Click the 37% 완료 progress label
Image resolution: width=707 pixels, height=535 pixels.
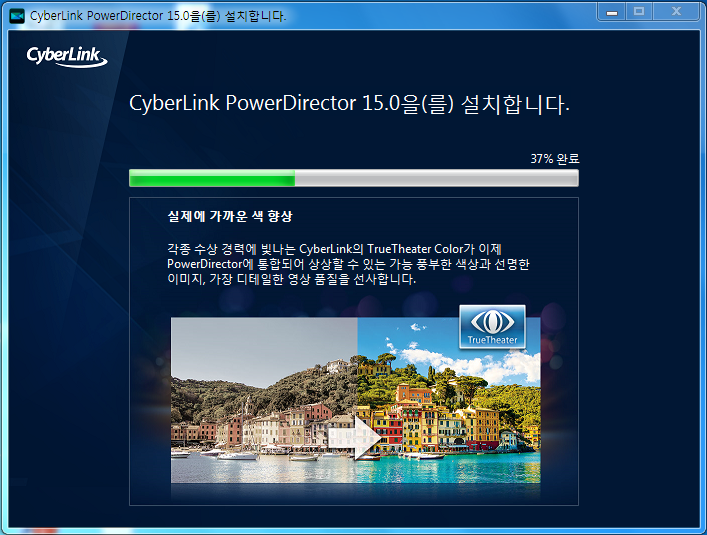(555, 159)
